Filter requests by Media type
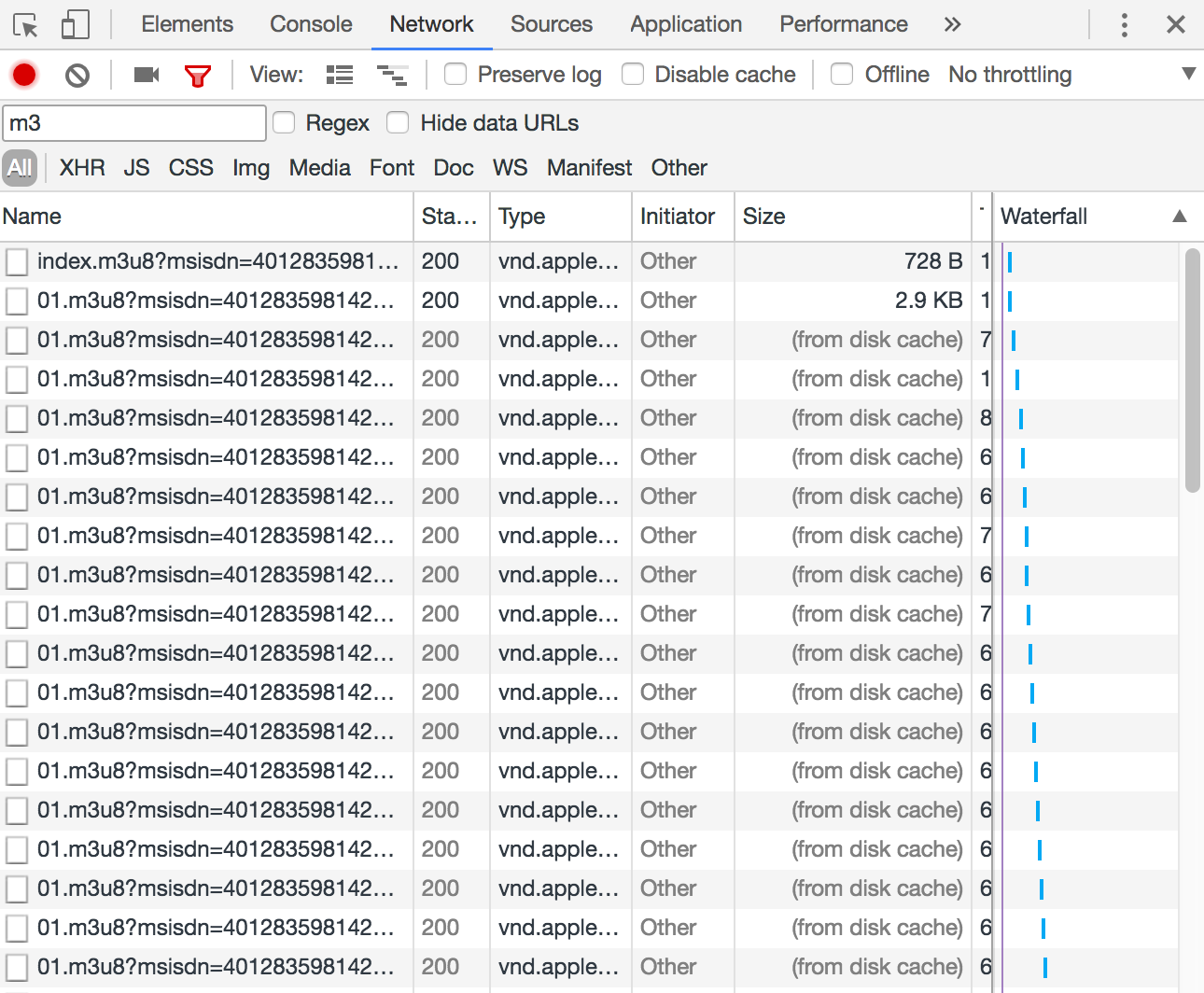Viewport: 1204px width, 993px height. [319, 168]
